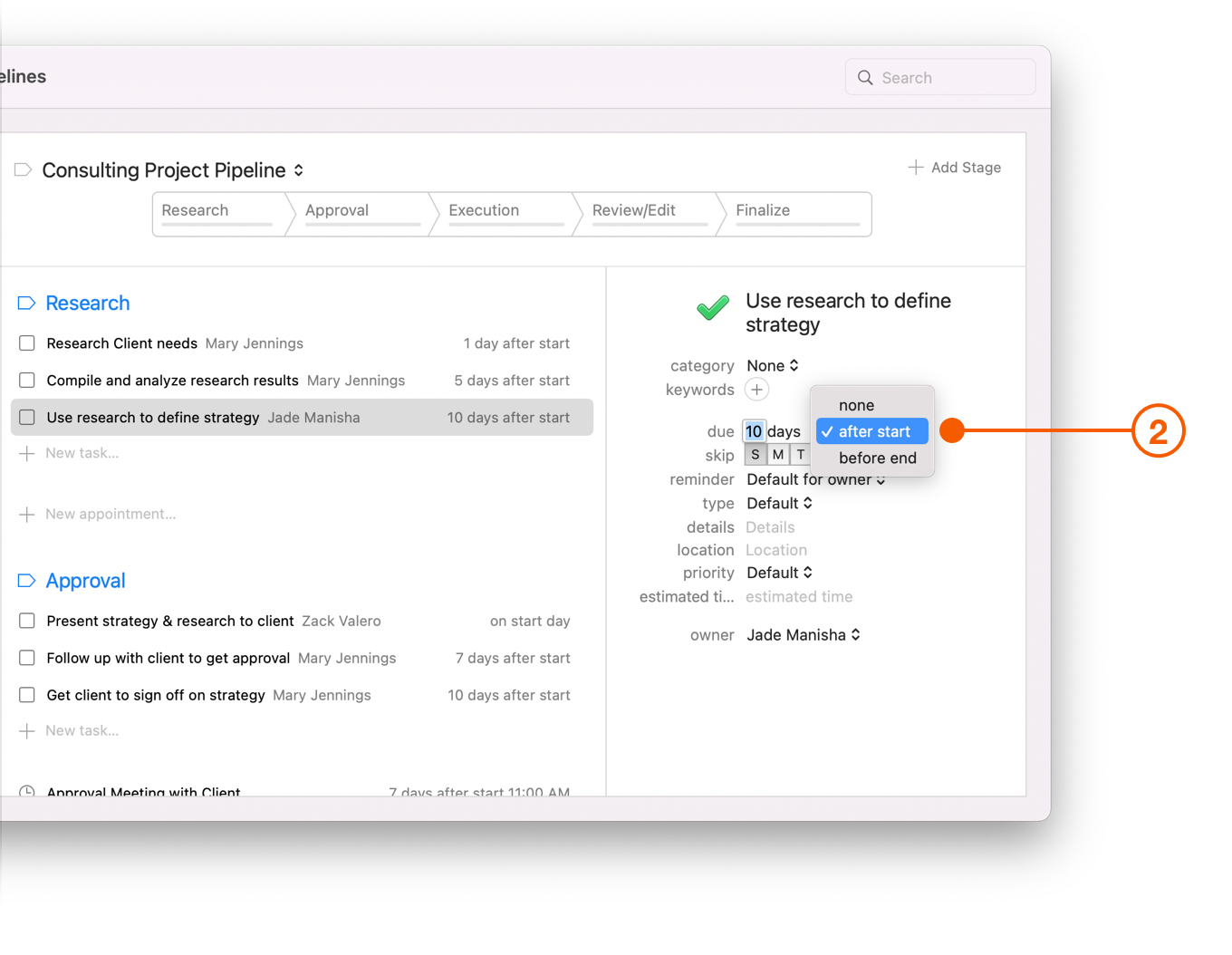Image resolution: width=1232 pixels, height=955 pixels.
Task: Click the clock icon beside Approval Meeting with Client
Action: coord(26,789)
